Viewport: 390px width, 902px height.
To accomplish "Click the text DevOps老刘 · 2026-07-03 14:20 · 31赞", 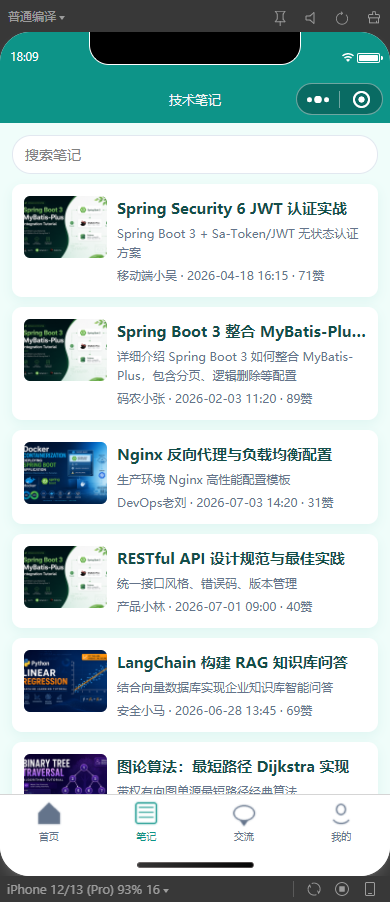I will [x=225, y=503].
